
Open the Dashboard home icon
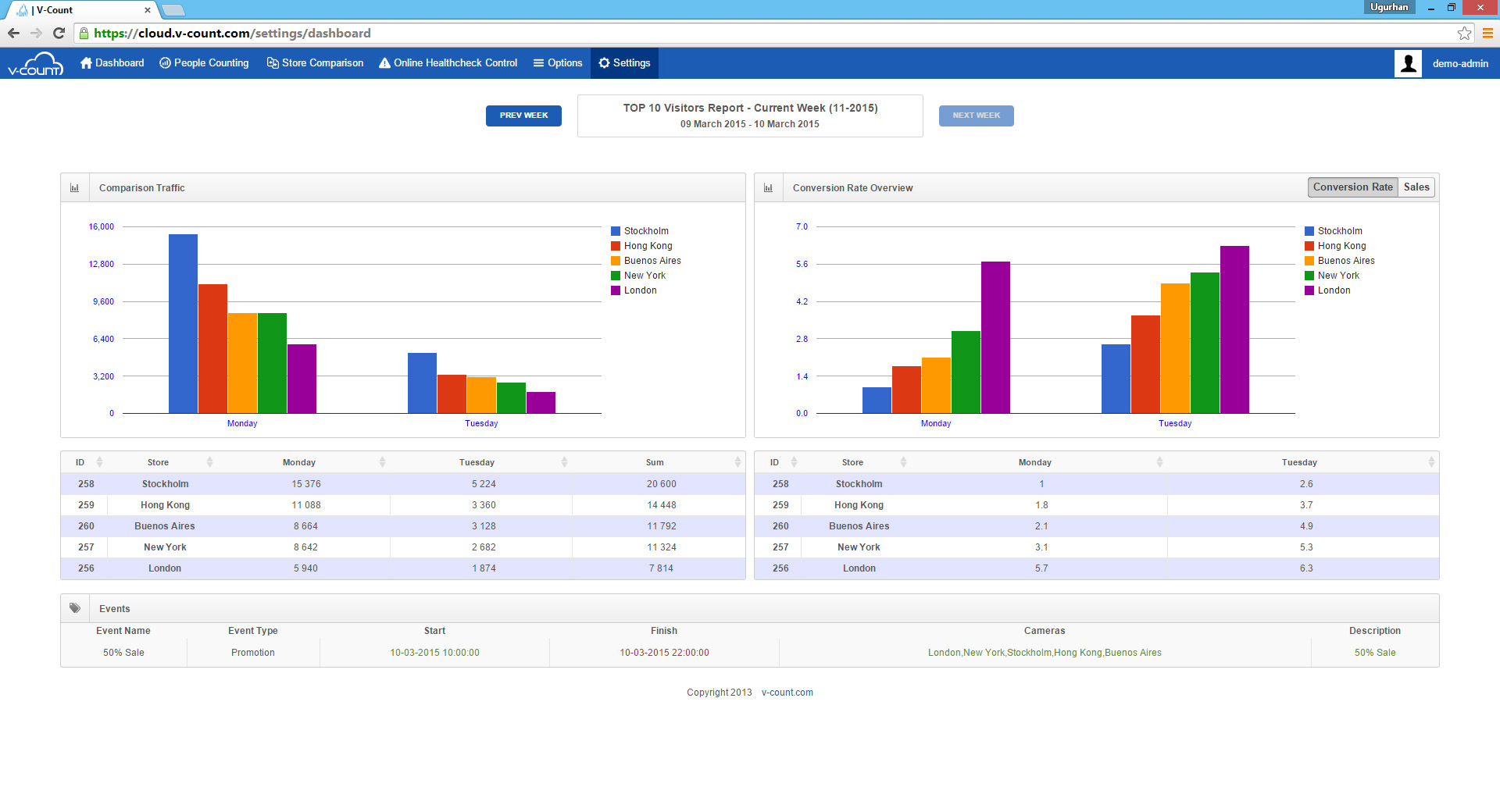click(x=87, y=63)
